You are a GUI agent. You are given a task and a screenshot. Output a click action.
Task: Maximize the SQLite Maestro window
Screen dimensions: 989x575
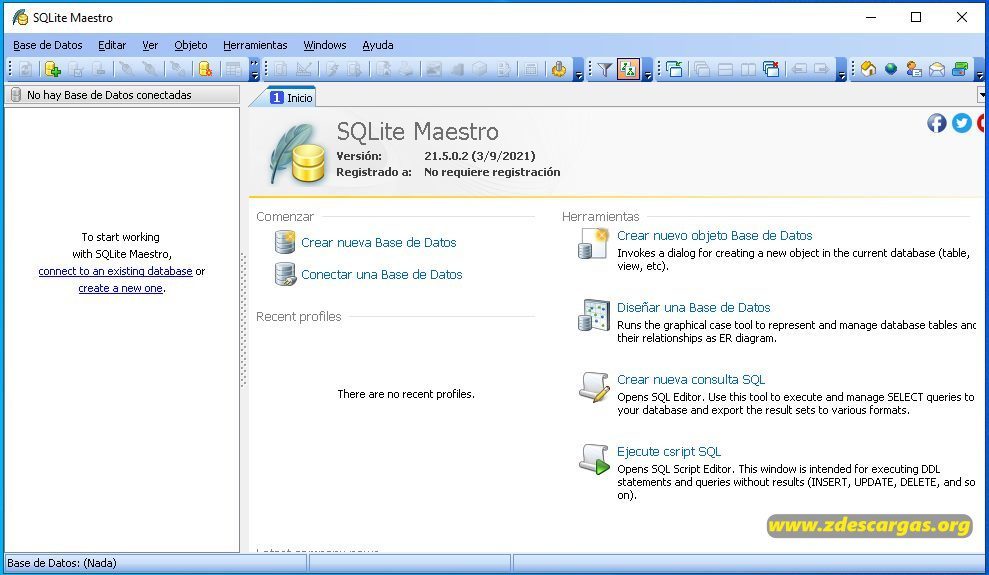pyautogui.click(x=916, y=18)
